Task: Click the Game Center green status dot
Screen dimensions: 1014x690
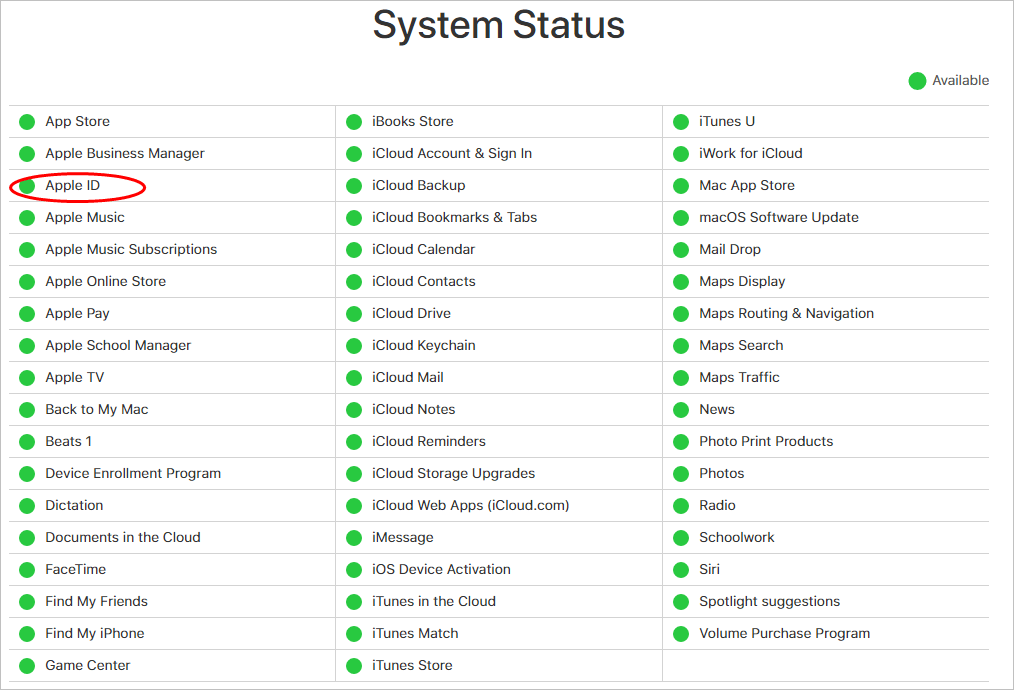Action: pos(27,666)
